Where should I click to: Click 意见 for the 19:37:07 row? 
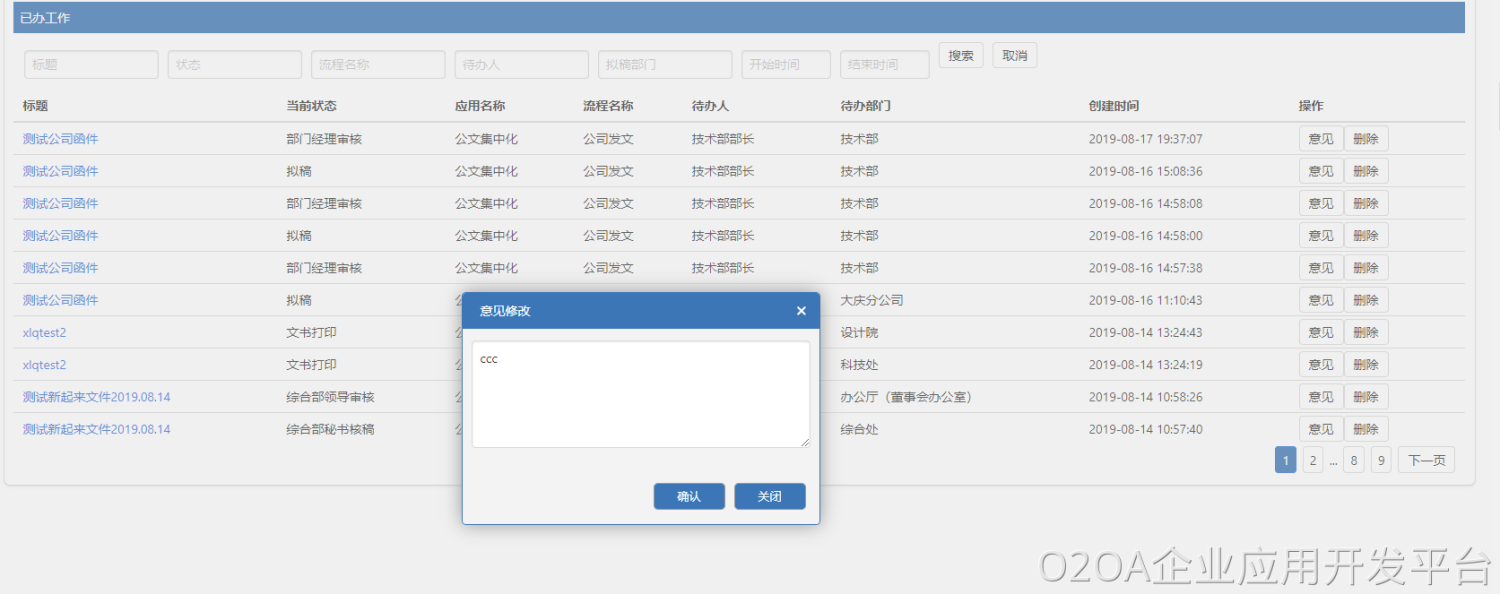(x=1320, y=139)
